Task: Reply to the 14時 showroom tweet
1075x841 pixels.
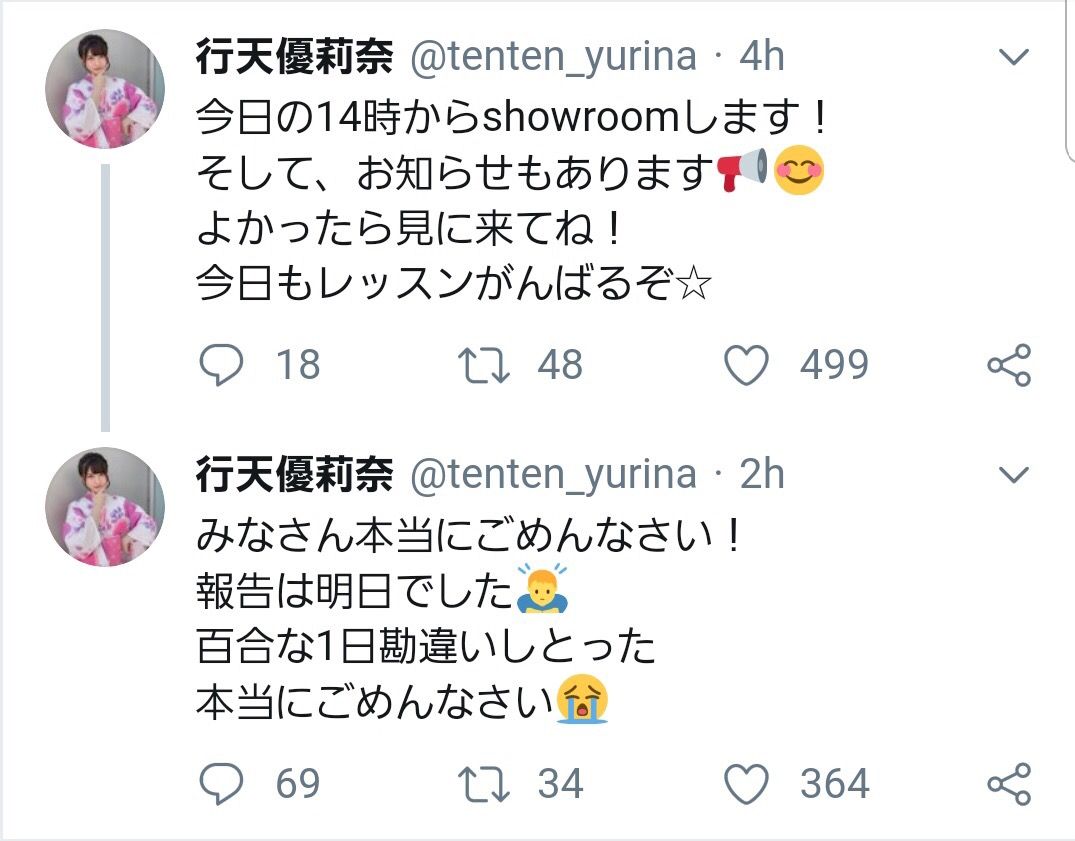Action: (221, 365)
